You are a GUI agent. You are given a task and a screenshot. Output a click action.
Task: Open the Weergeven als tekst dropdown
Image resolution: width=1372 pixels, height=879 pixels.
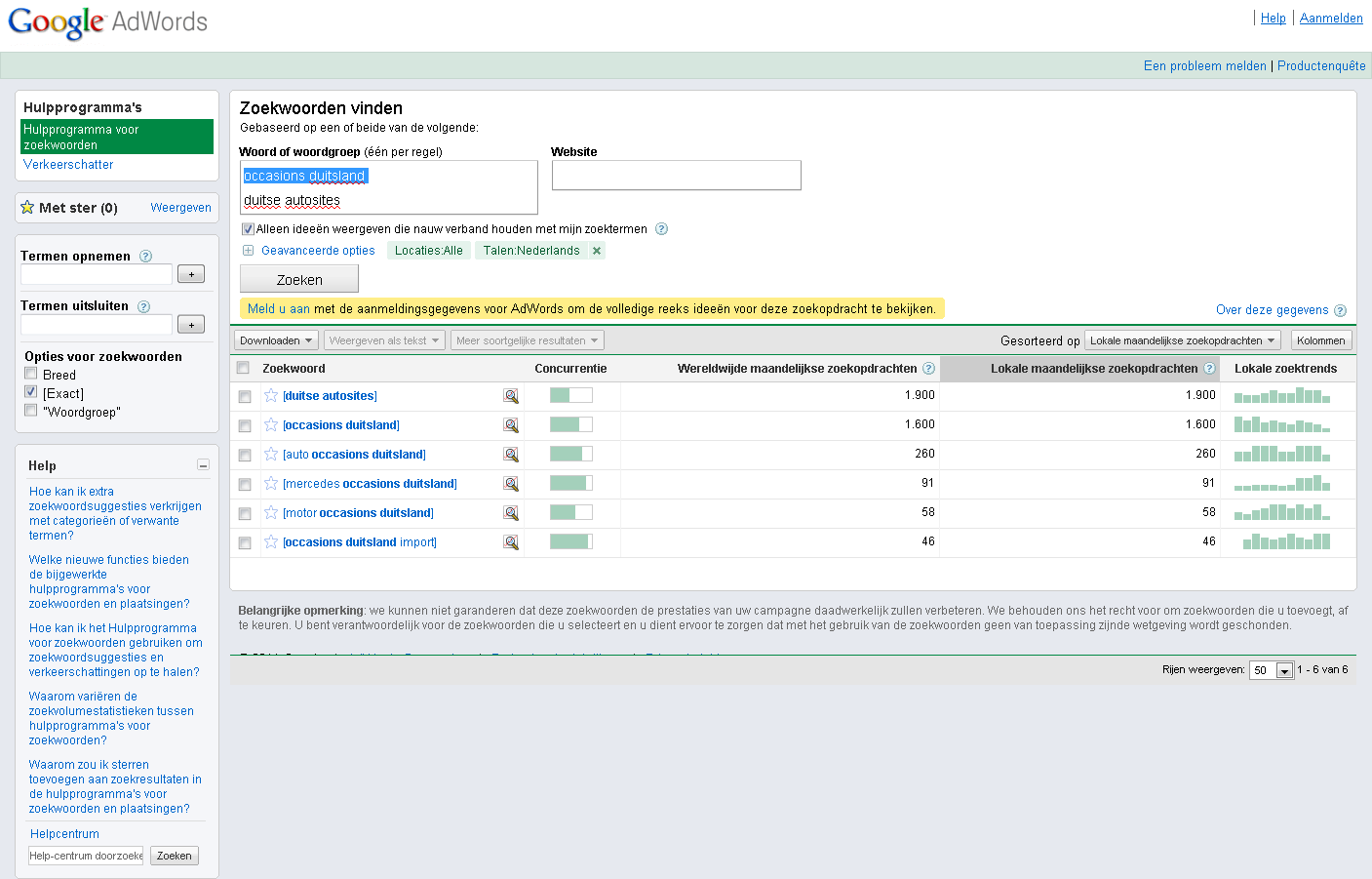[x=384, y=340]
